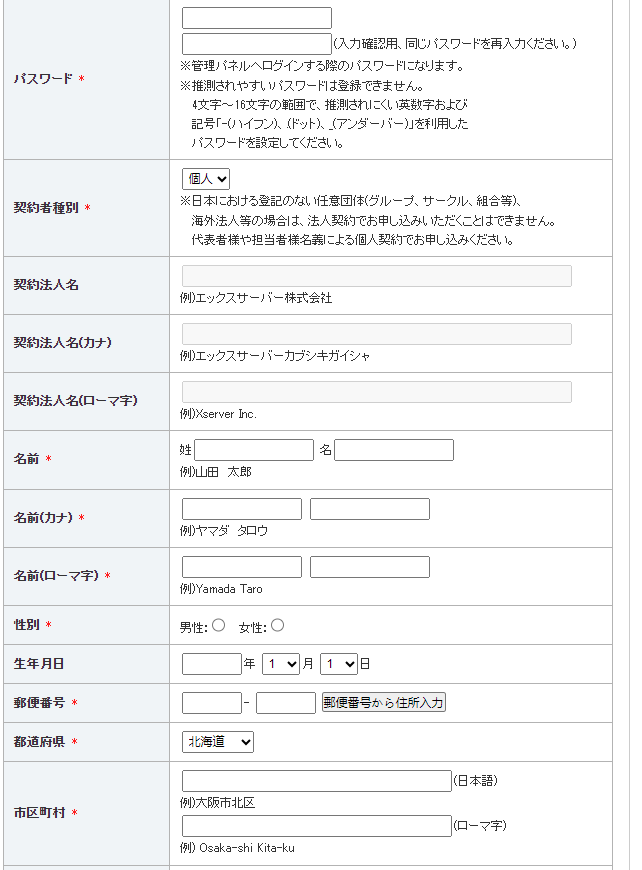Click the first postal code field
The height and width of the screenshot is (870, 642).
click(x=212, y=703)
